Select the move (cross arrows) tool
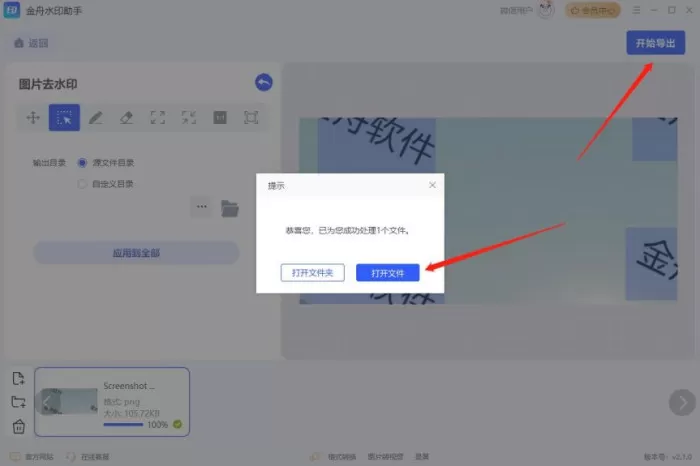 click(x=33, y=118)
